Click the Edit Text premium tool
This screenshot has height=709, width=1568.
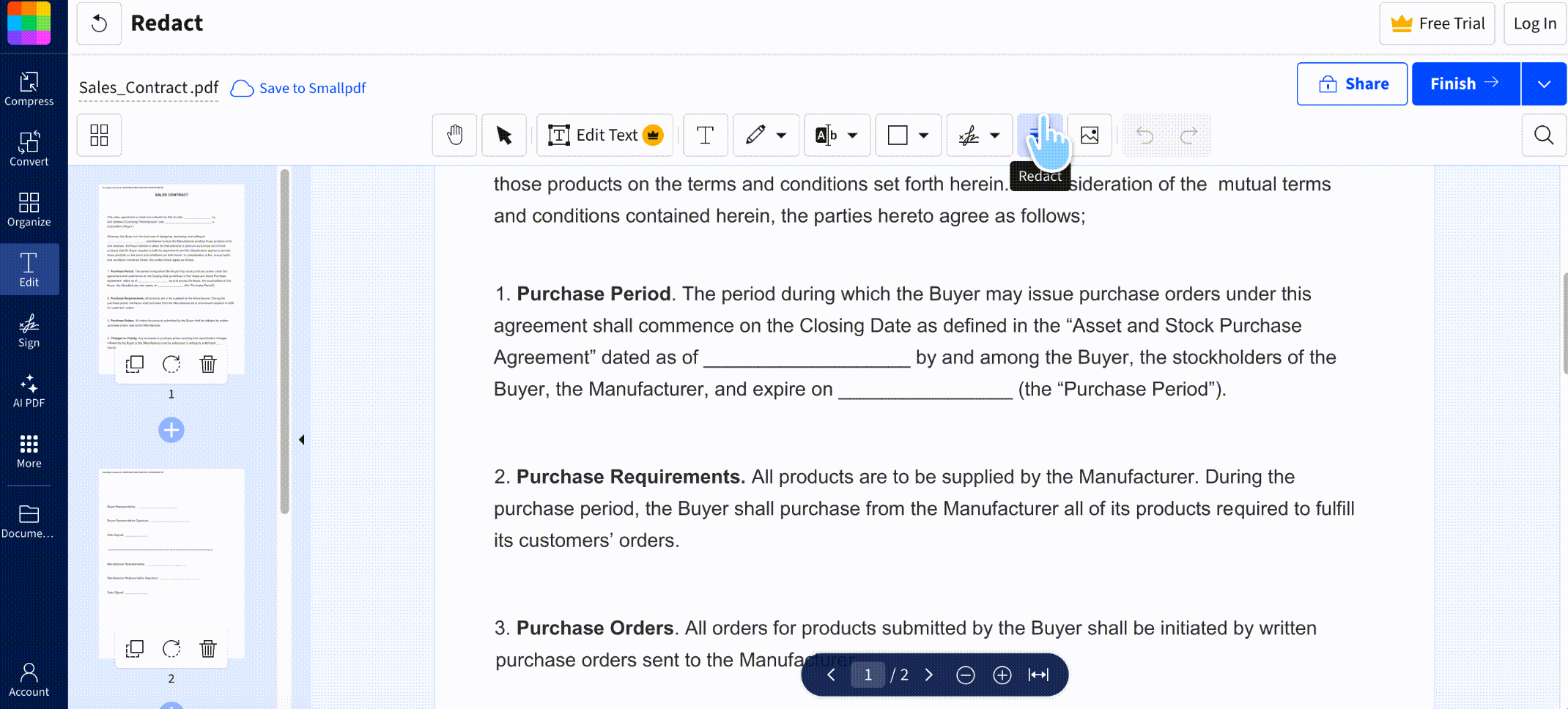(605, 135)
